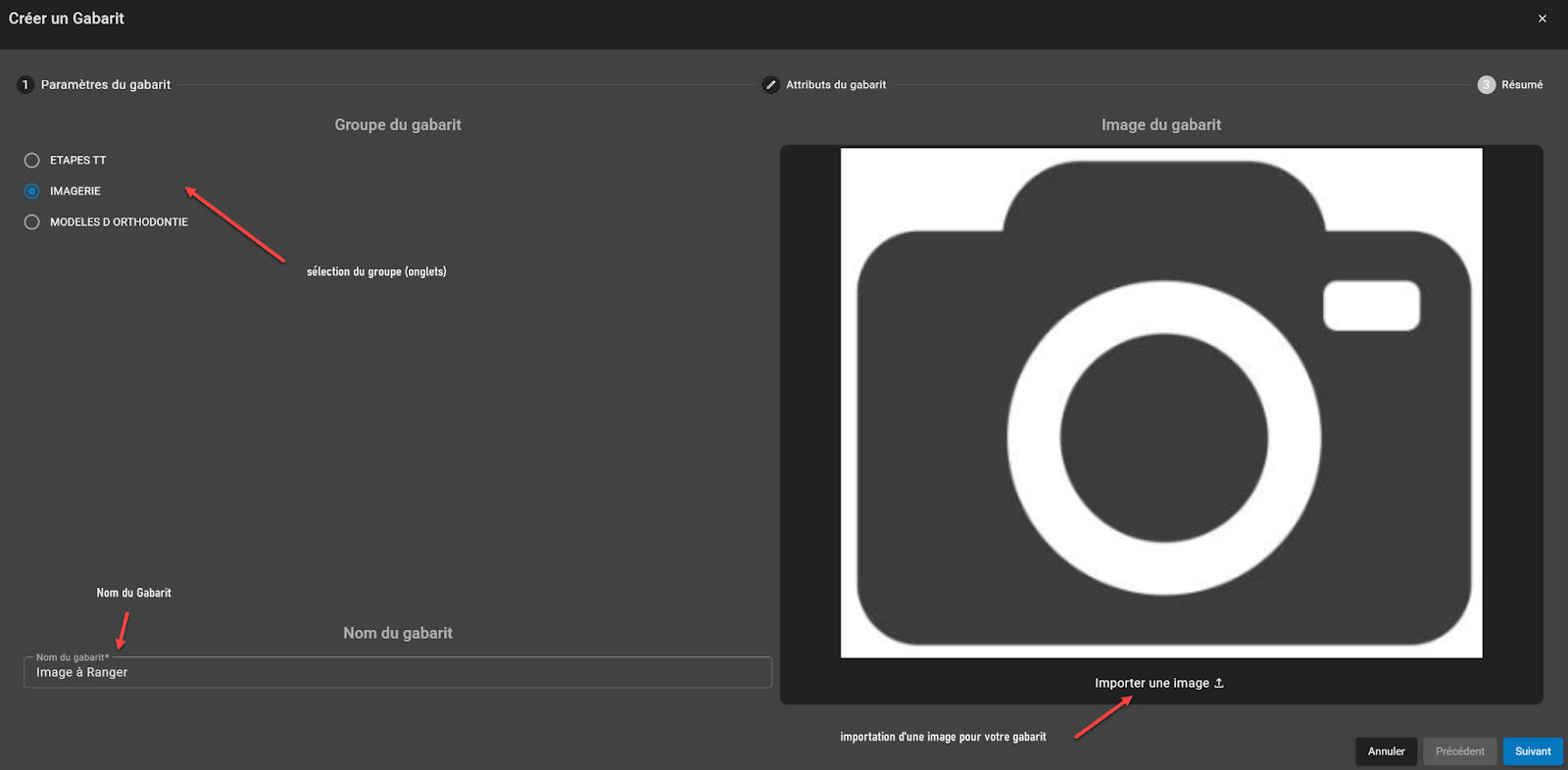Focus the Nom du gabarit text field

(x=397, y=673)
